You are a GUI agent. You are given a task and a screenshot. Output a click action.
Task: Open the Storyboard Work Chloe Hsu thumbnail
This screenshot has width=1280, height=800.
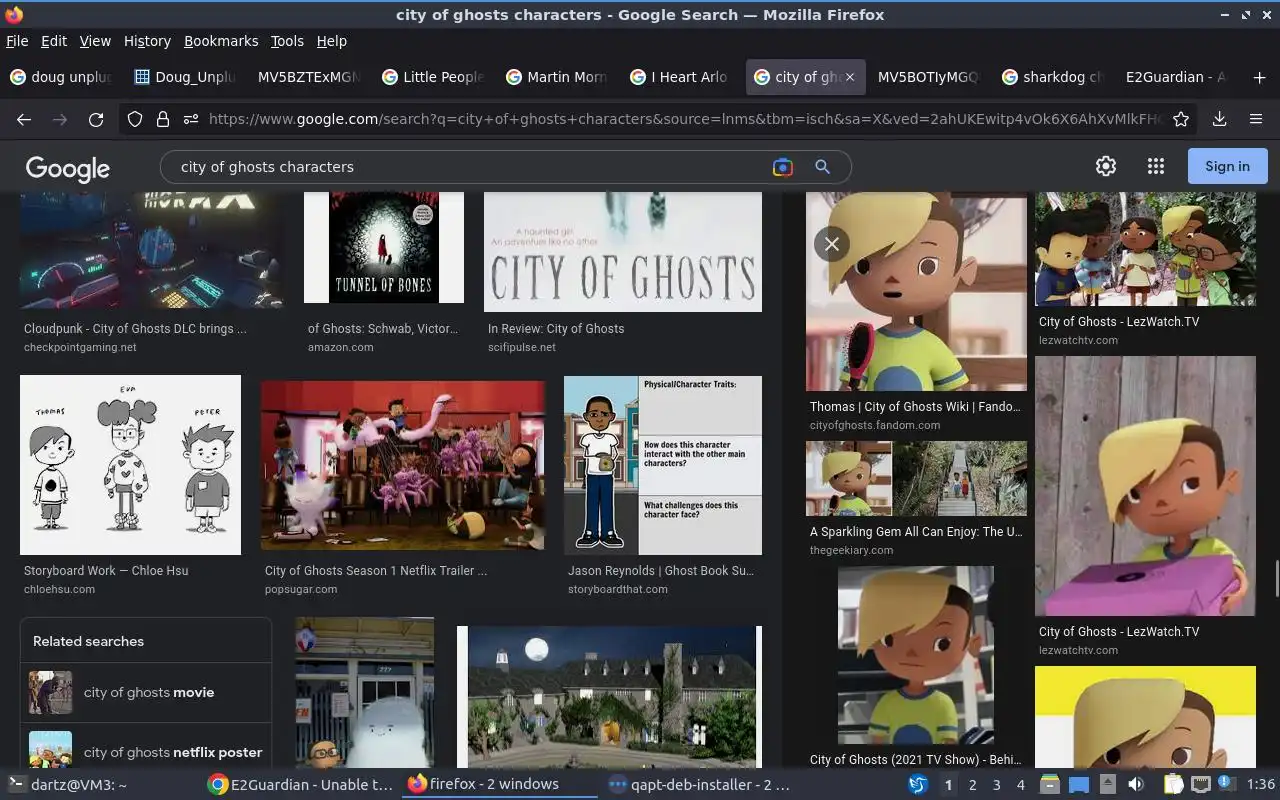[130, 465]
